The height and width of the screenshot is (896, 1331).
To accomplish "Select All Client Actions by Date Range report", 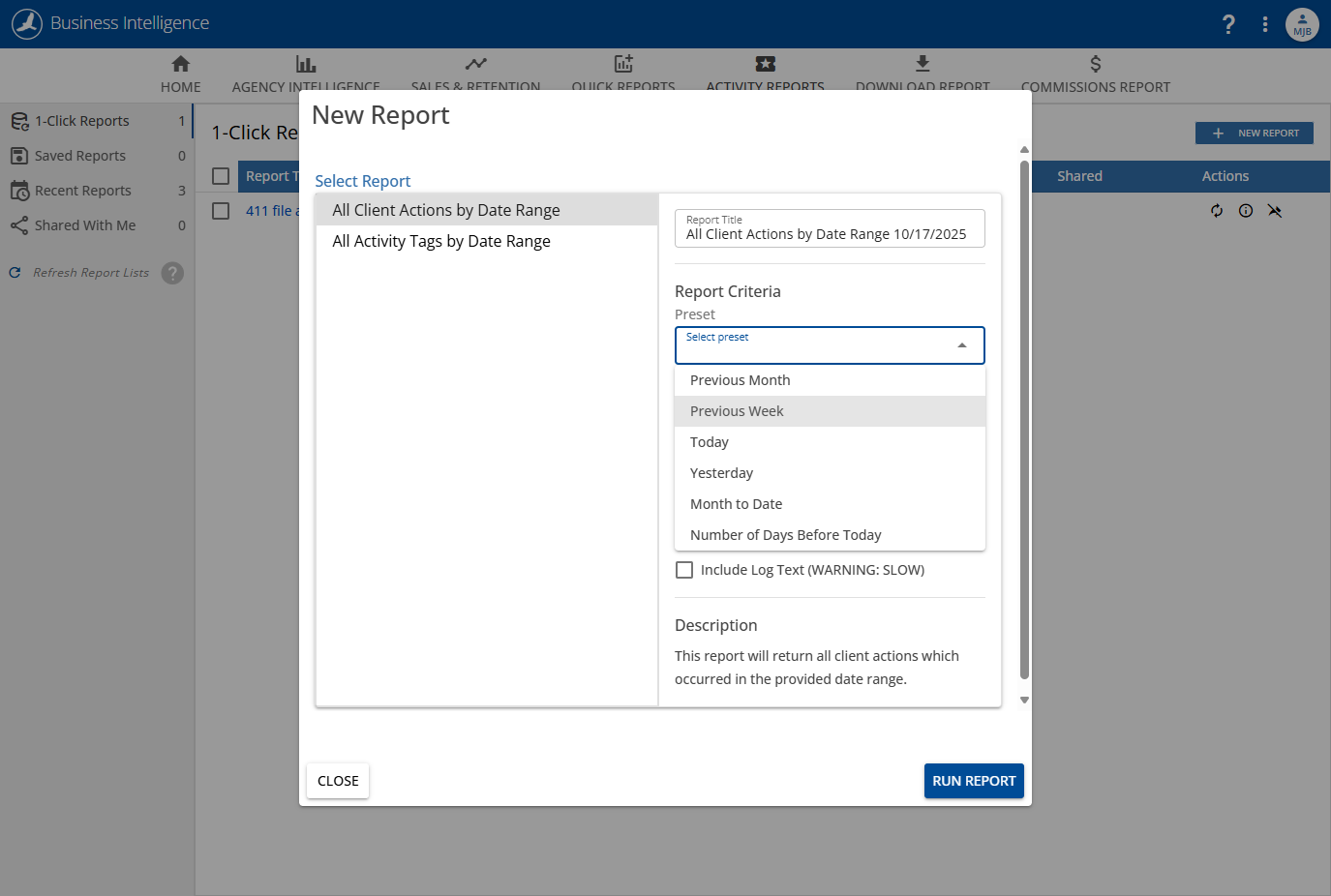I will (x=487, y=210).
